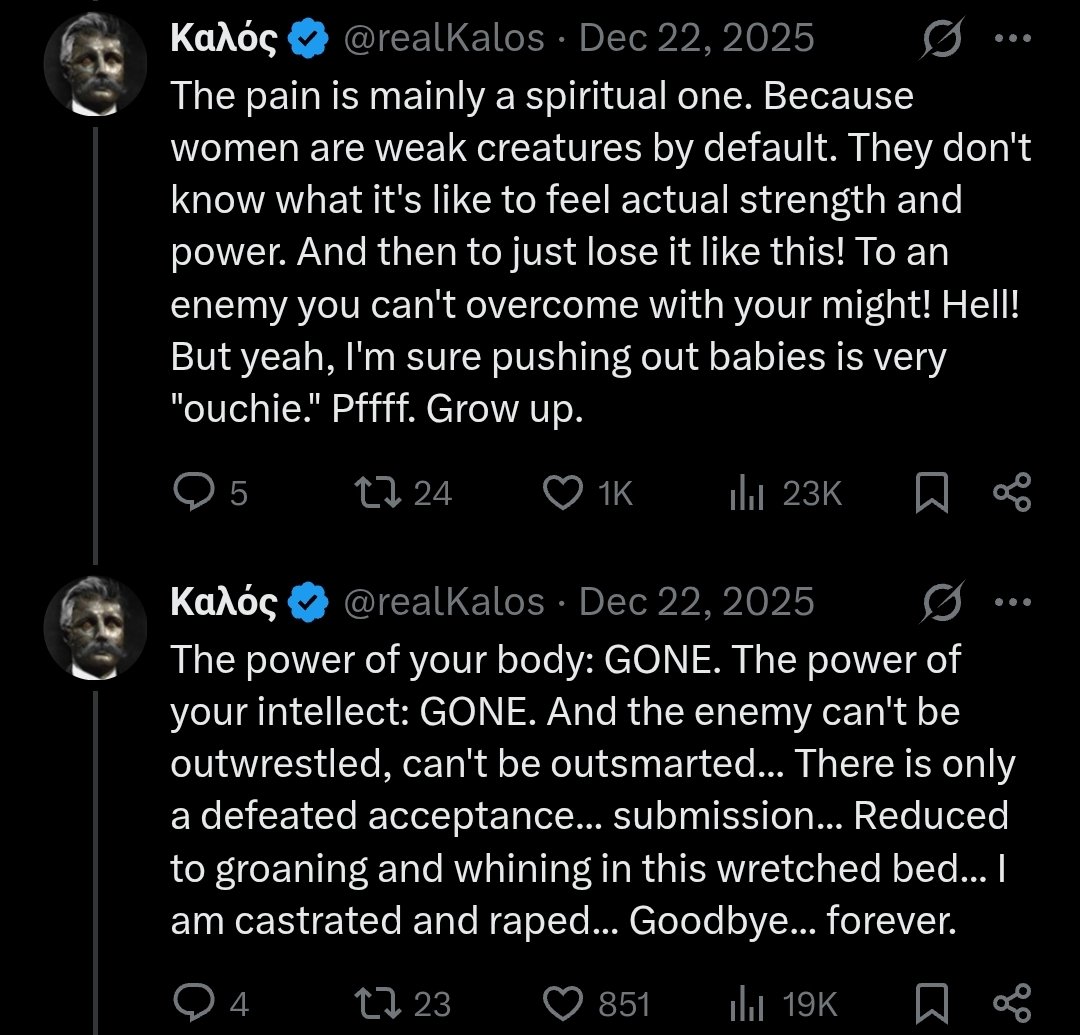Open the Grok icon on first tweet

pos(942,39)
